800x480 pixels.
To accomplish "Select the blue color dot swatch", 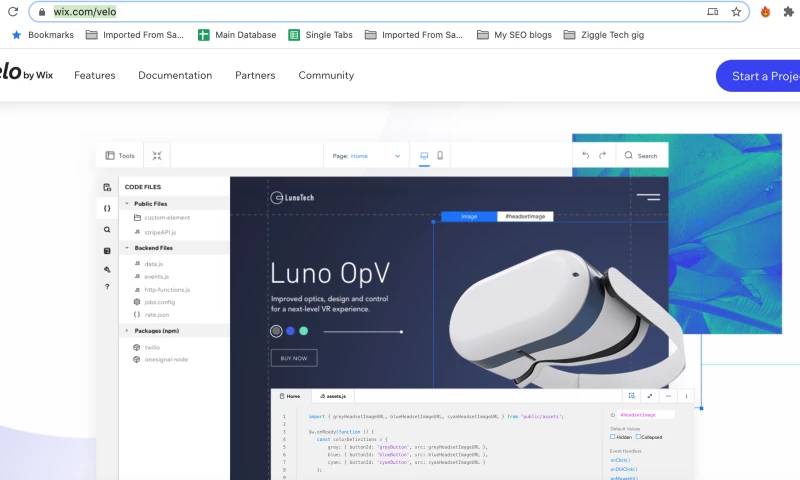I will point(290,331).
